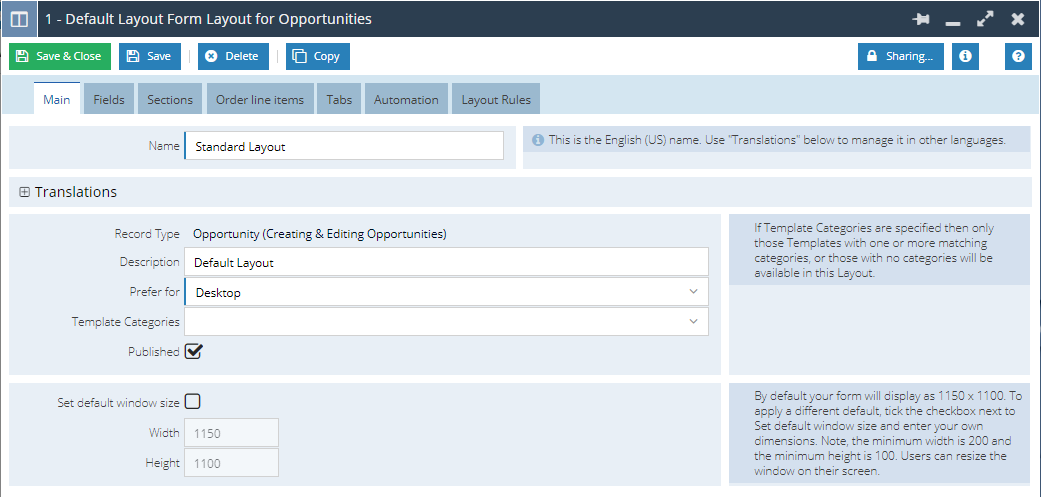This screenshot has height=497, width=1041.
Task: Click the Save button
Action: tap(150, 56)
